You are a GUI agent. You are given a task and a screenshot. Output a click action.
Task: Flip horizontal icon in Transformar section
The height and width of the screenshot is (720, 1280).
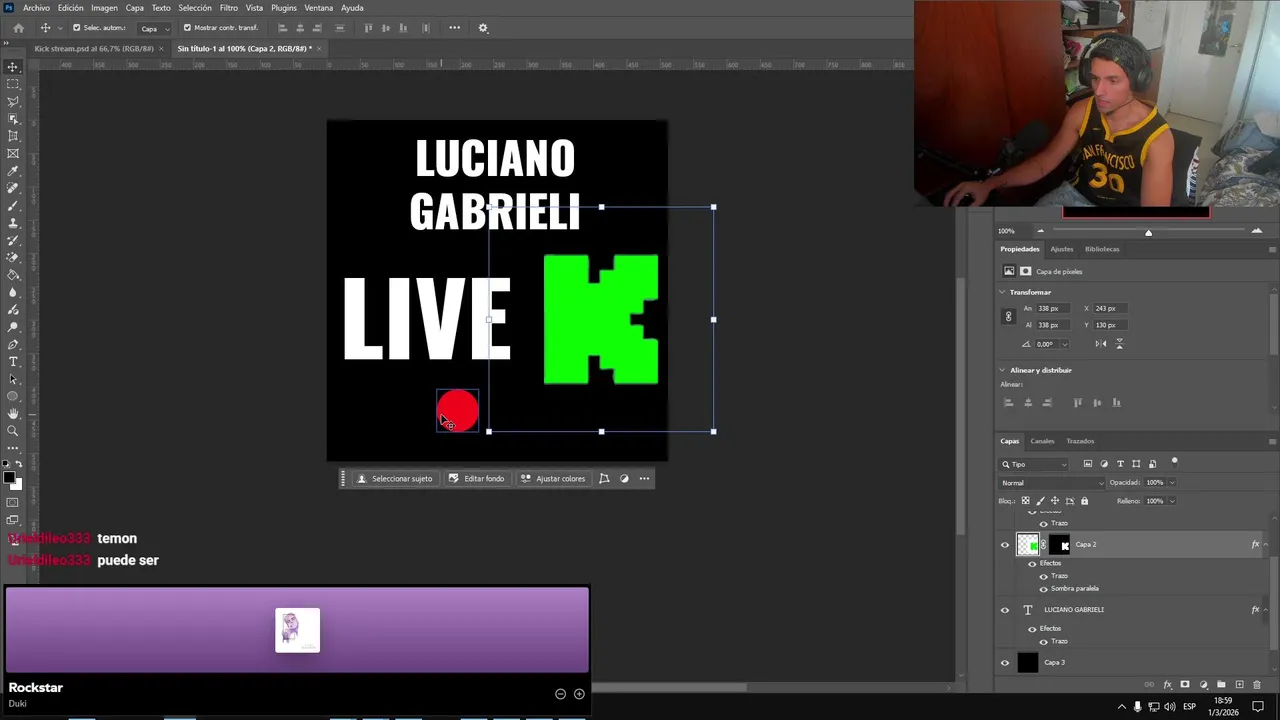(1101, 344)
